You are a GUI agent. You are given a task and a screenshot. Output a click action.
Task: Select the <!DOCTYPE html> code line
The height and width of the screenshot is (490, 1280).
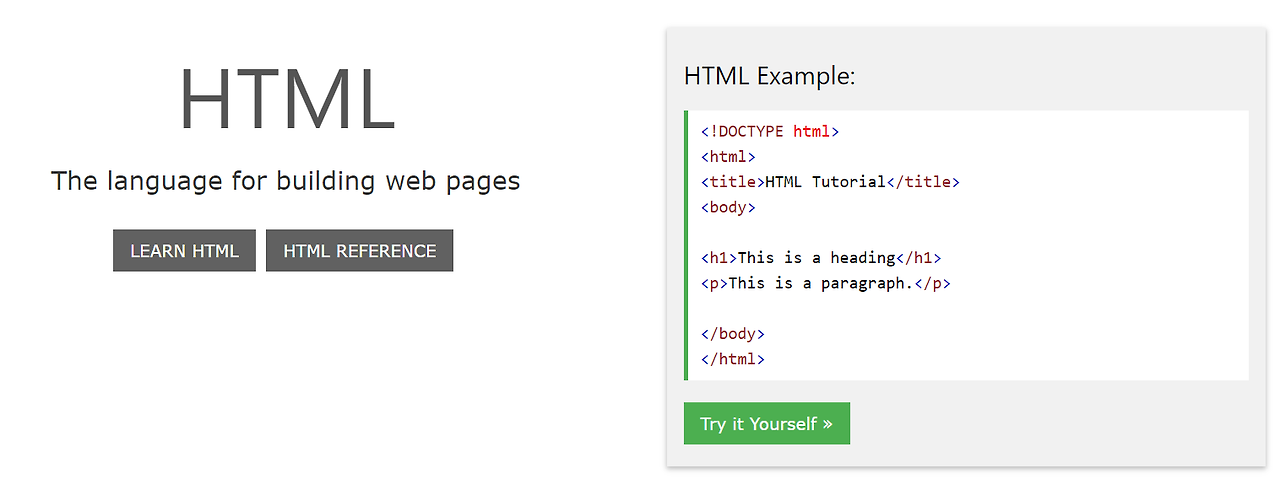pyautogui.click(x=770, y=131)
